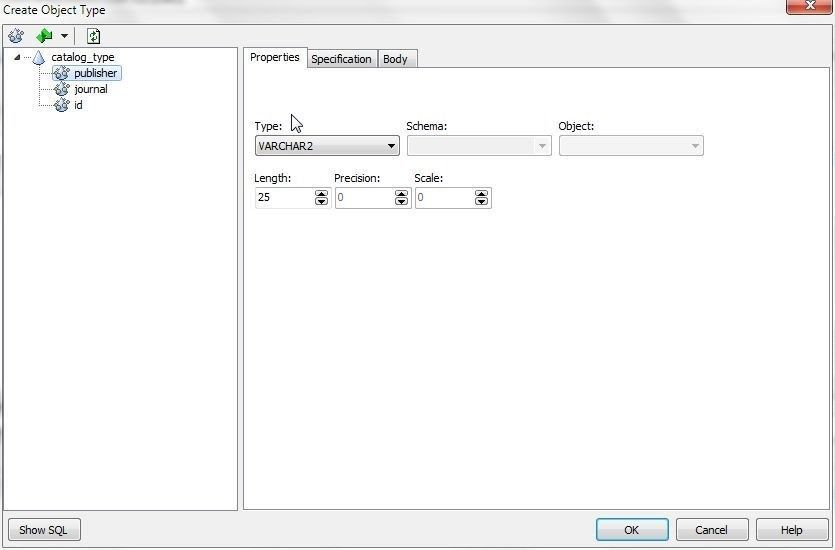Screen dimensions: 835x550
Task: Select the journal attribute
Action: 91,89
